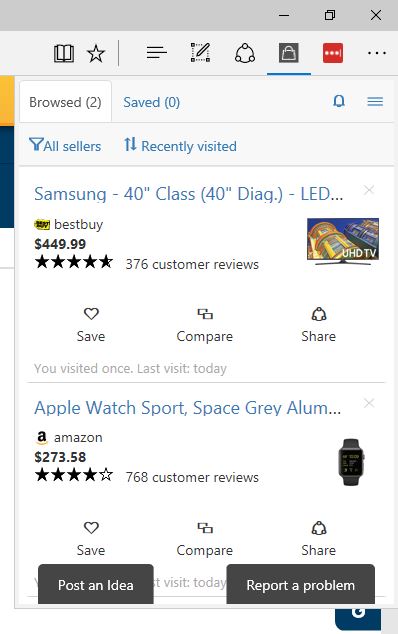
Task: Open red LastPass extension icon
Action: point(333,53)
